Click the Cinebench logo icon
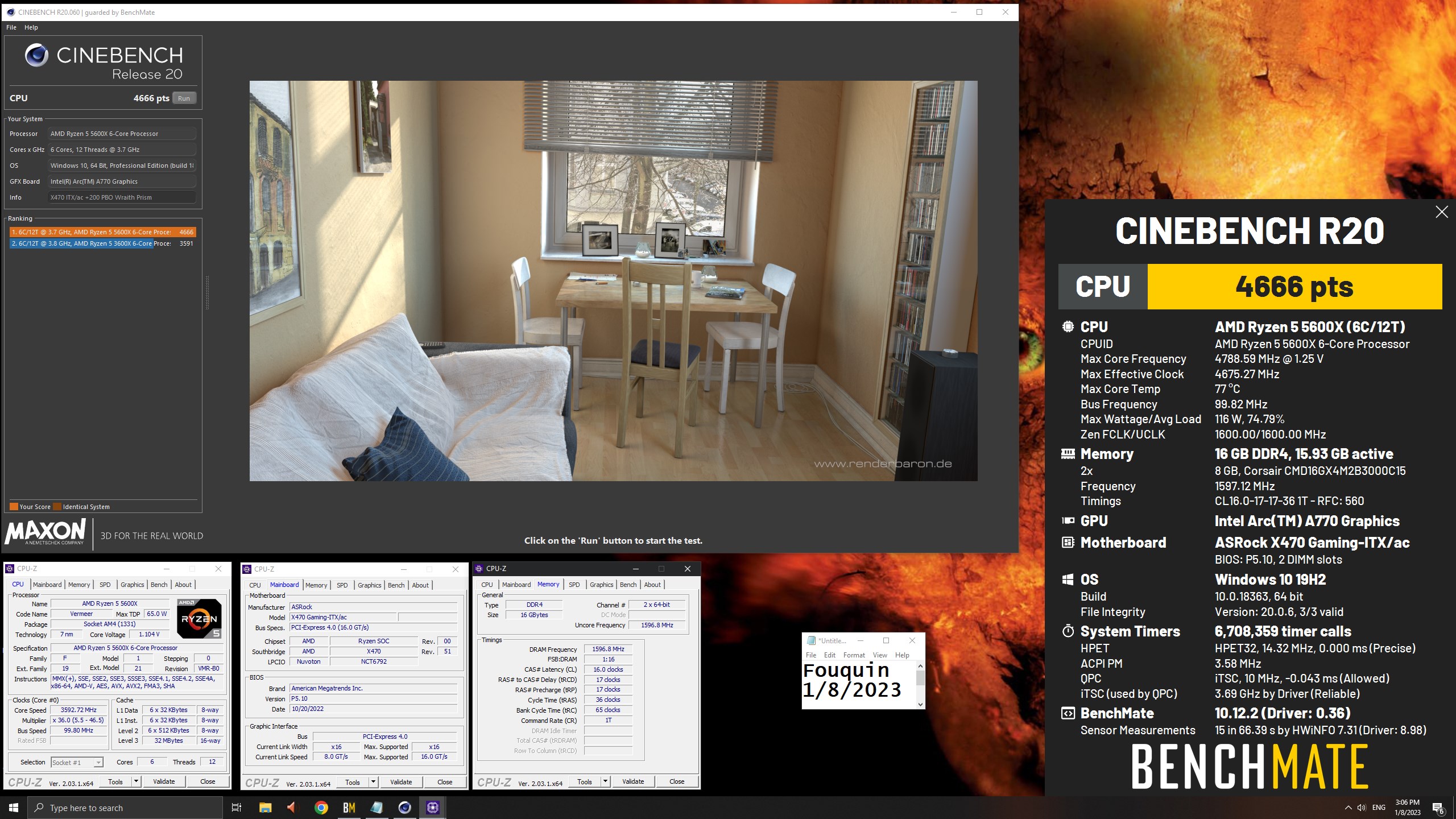1456x819 pixels. (x=37, y=55)
